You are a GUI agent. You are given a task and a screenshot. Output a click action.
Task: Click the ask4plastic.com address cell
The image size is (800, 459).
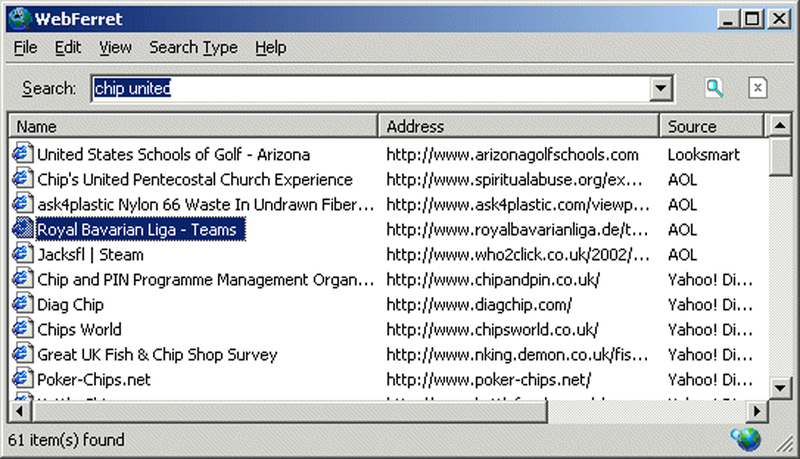click(518, 204)
